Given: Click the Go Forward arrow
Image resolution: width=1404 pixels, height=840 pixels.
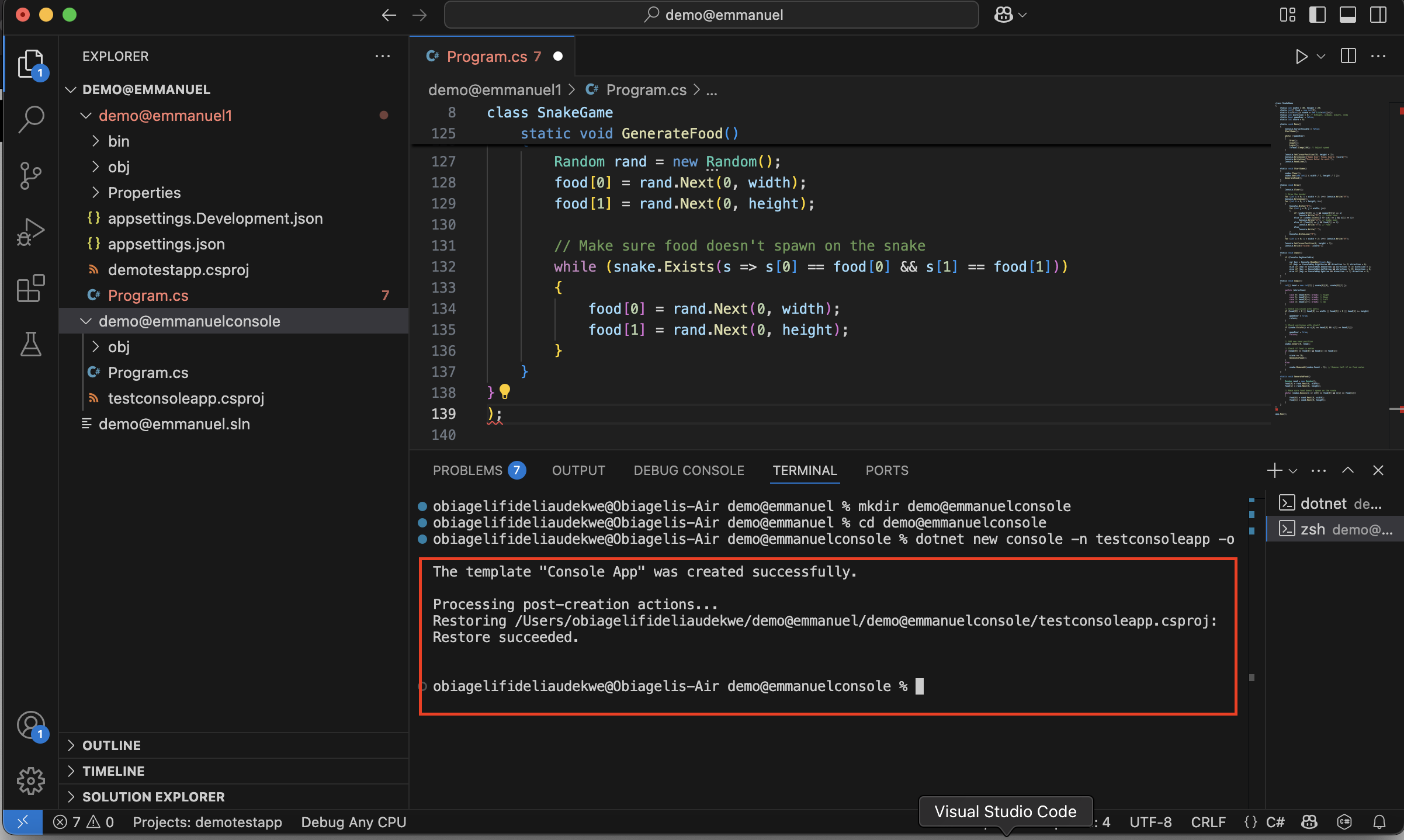Looking at the screenshot, I should [x=420, y=15].
